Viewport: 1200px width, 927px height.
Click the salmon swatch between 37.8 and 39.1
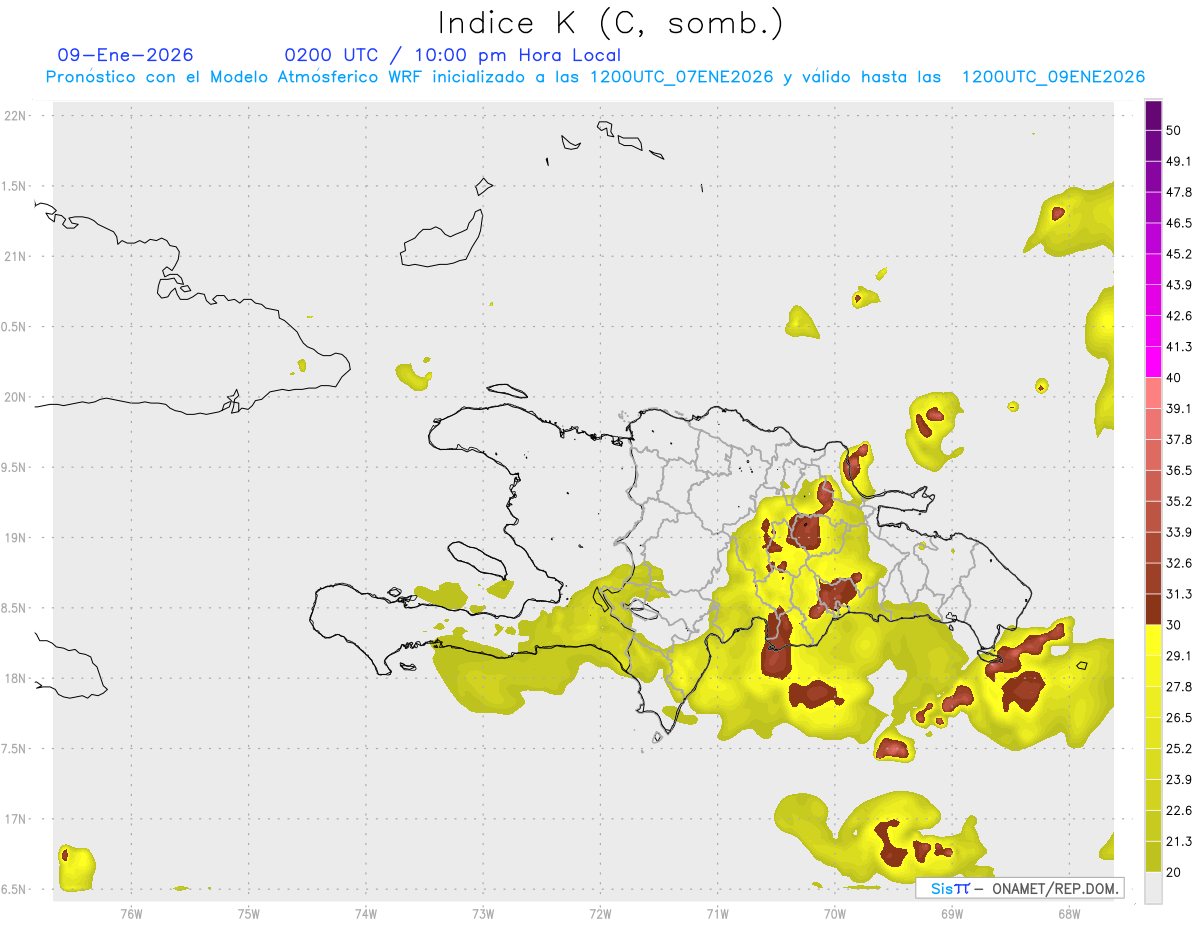1153,424
